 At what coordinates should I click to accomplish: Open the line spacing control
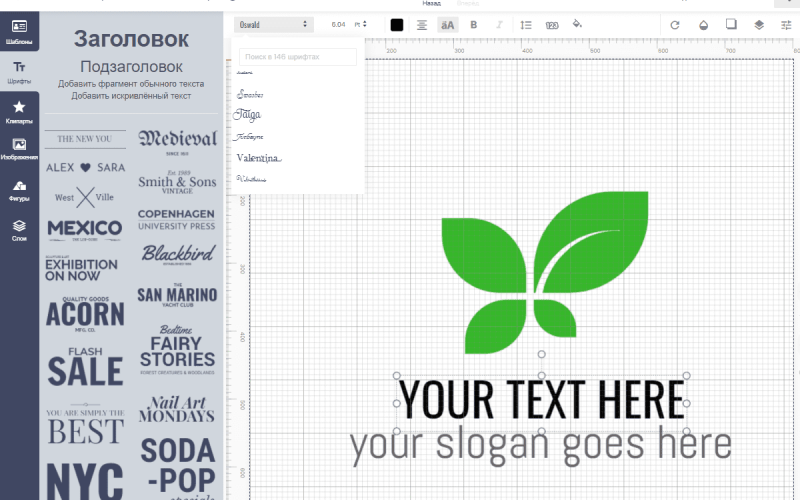point(526,25)
